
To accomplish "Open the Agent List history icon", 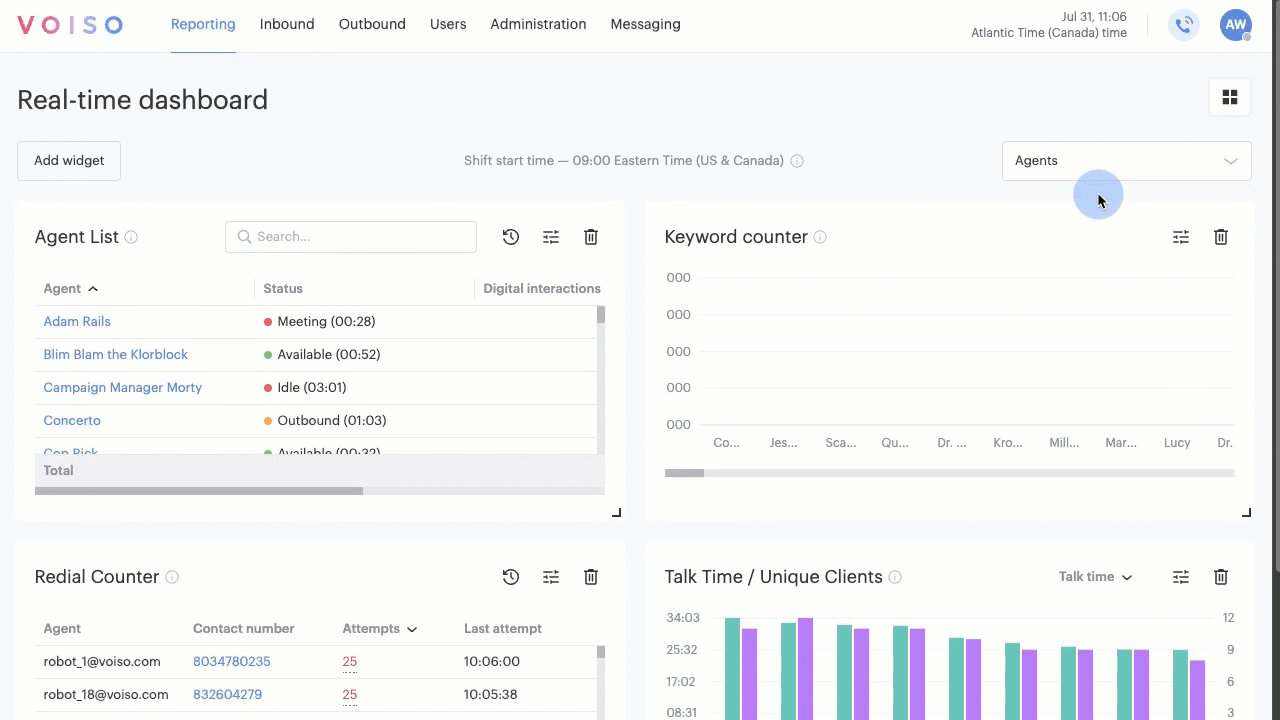I will pyautogui.click(x=510, y=237).
